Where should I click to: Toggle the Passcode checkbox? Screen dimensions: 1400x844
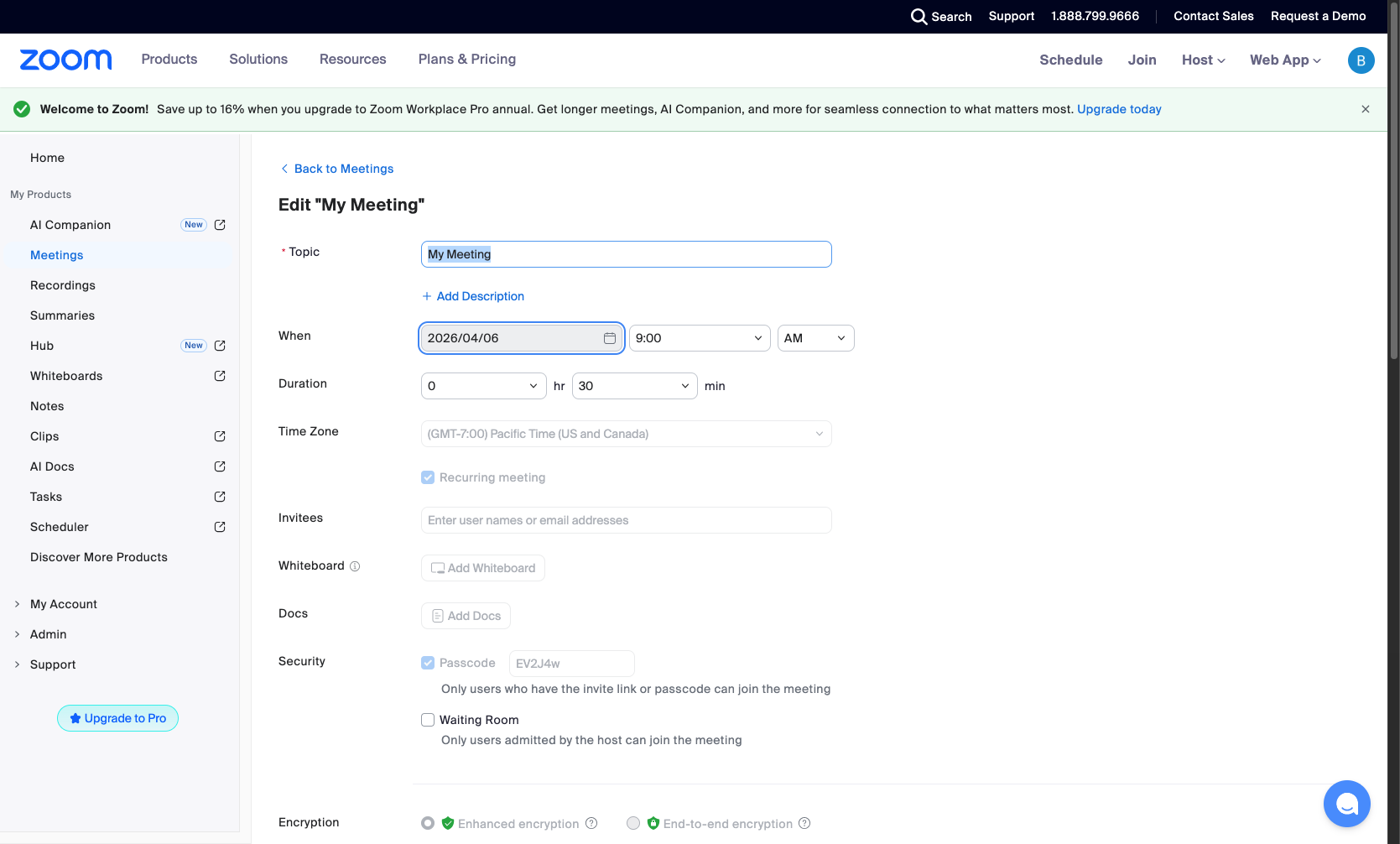tap(428, 663)
